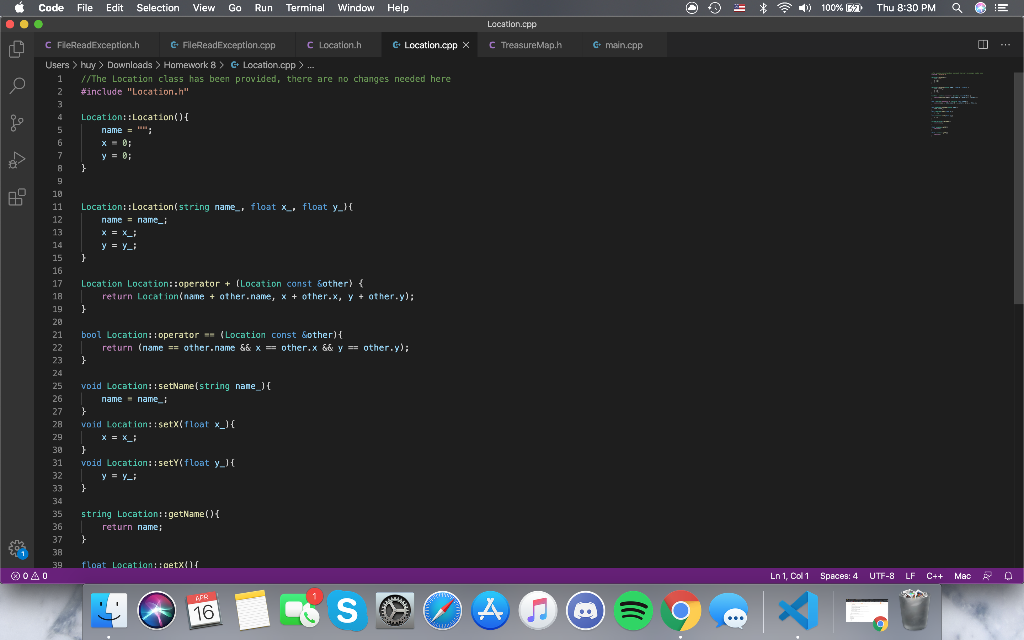Image resolution: width=1024 pixels, height=640 pixels.
Task: Expand the Homework 8 breadcrumb
Action: point(189,65)
